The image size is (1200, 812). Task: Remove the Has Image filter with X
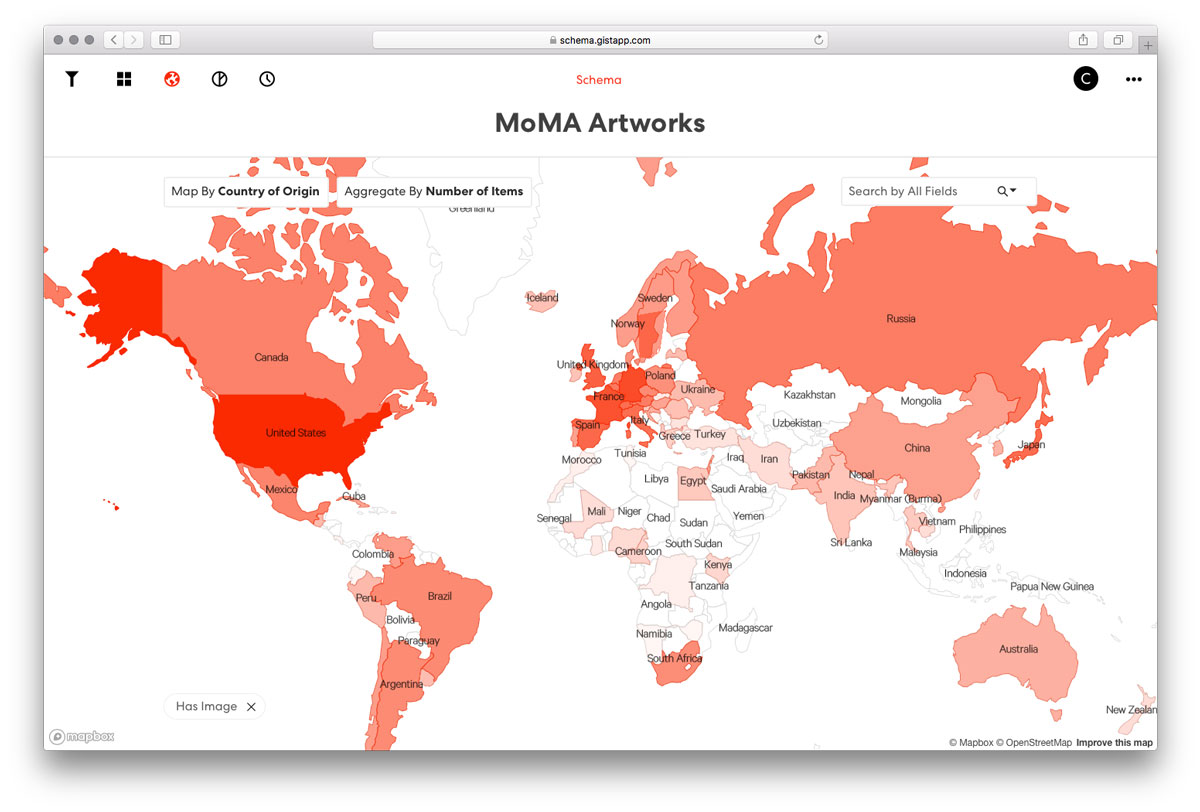point(251,707)
